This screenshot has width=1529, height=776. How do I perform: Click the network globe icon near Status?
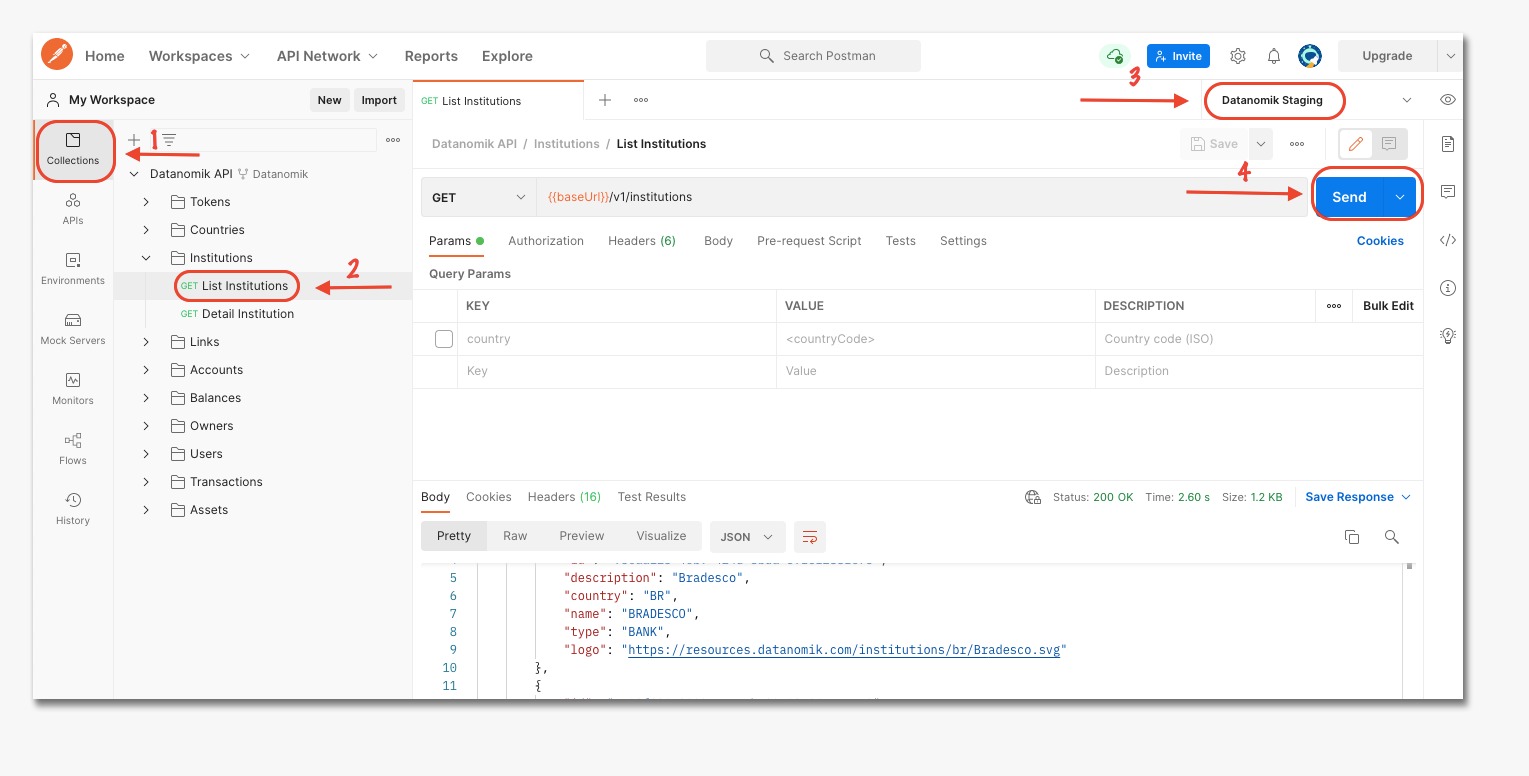pyautogui.click(x=1033, y=497)
